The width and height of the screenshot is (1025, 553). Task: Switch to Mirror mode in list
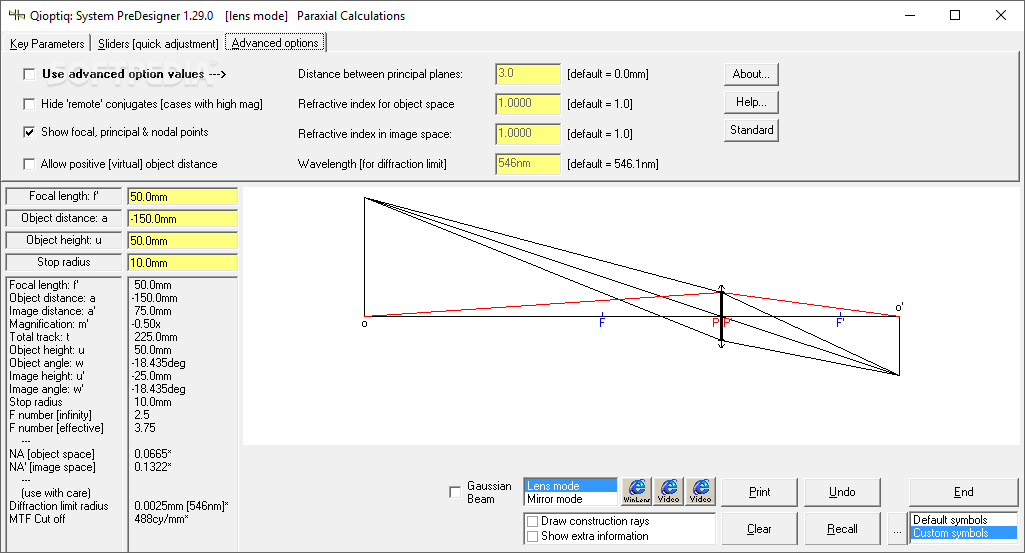(571, 499)
